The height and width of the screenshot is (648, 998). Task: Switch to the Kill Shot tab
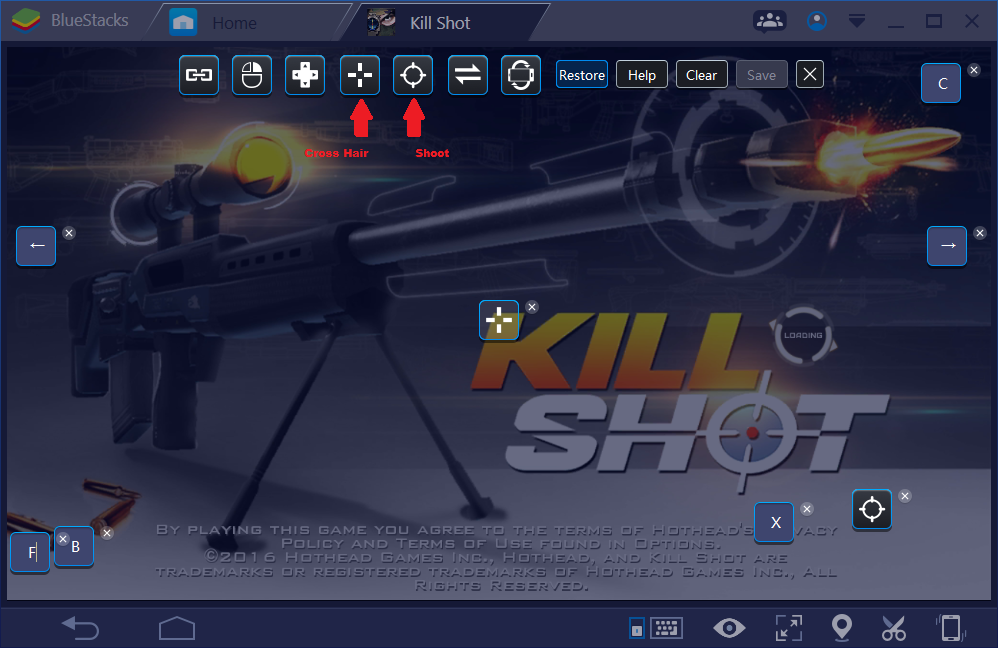tap(440, 23)
